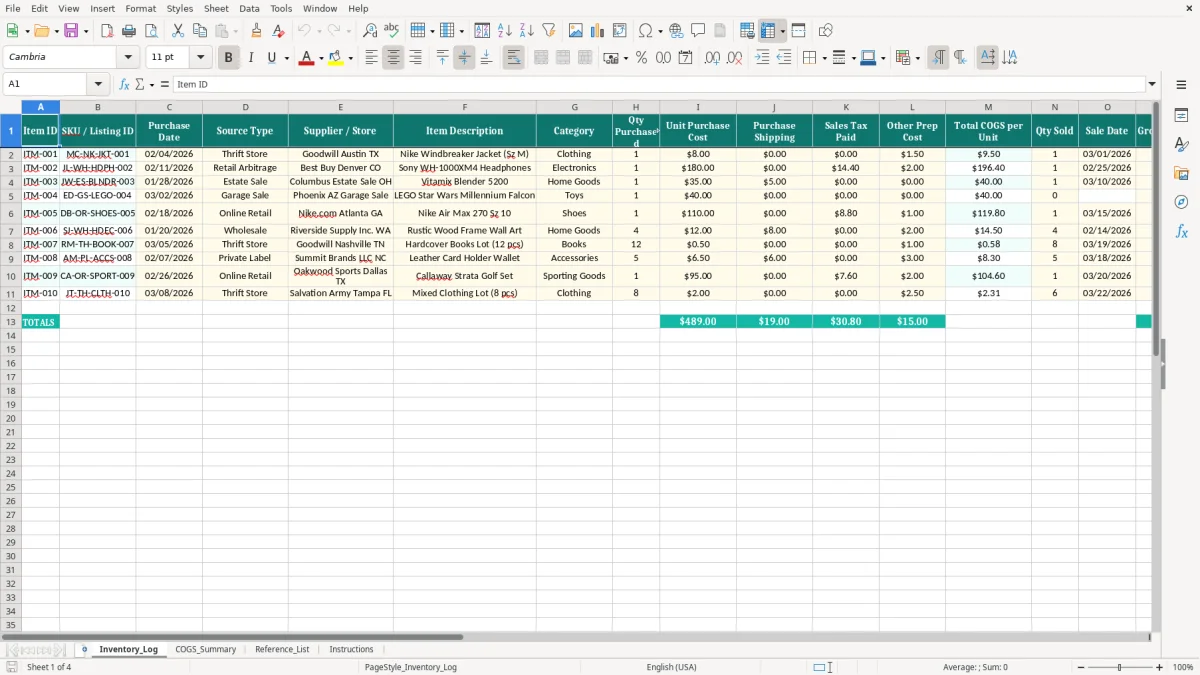Open the Properties sidebar panel
1200x675 pixels.
(x=1181, y=116)
